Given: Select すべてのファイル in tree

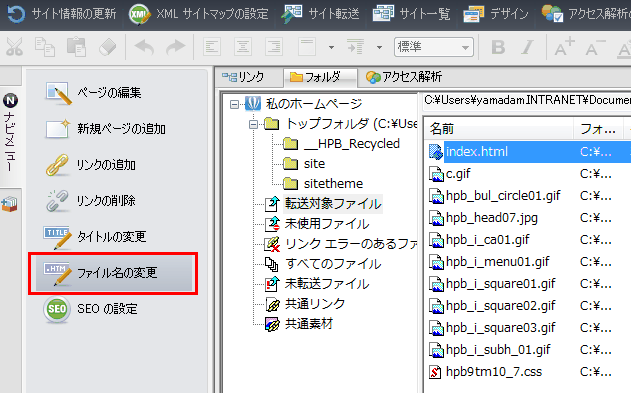Looking at the screenshot, I should (333, 264).
